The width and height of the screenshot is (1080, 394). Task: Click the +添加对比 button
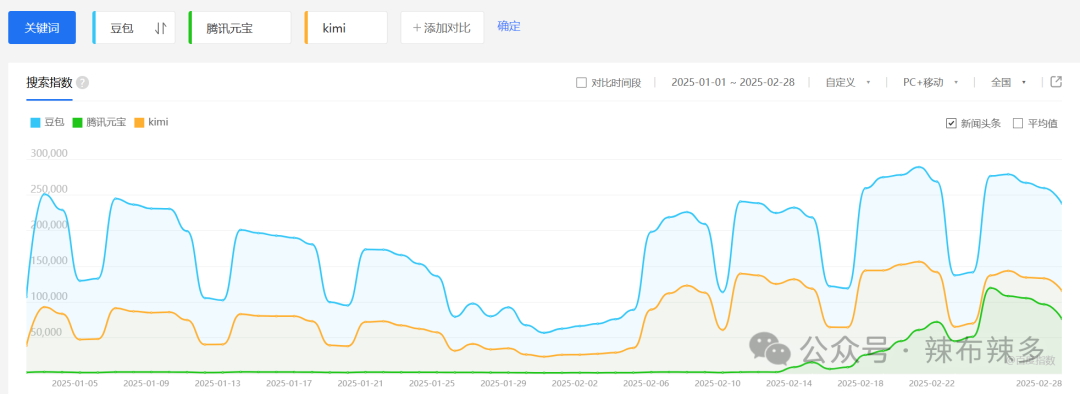[442, 28]
